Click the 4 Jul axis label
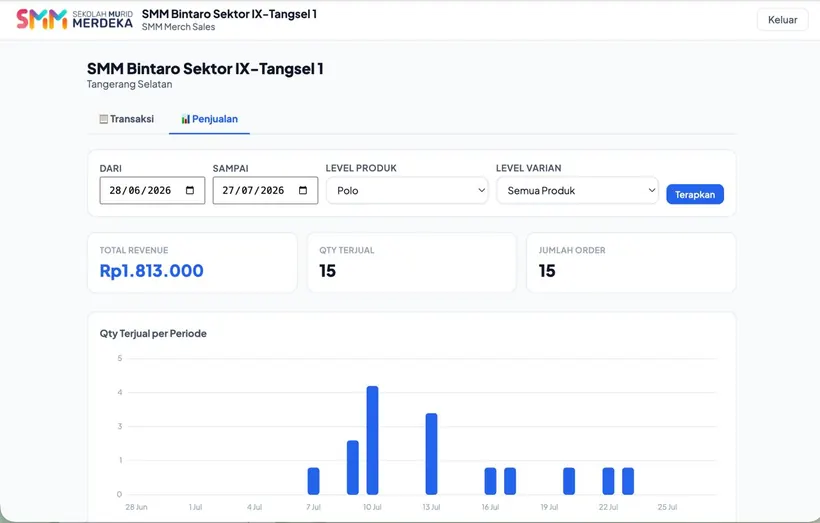Viewport: 820px width, 523px height. coord(255,507)
